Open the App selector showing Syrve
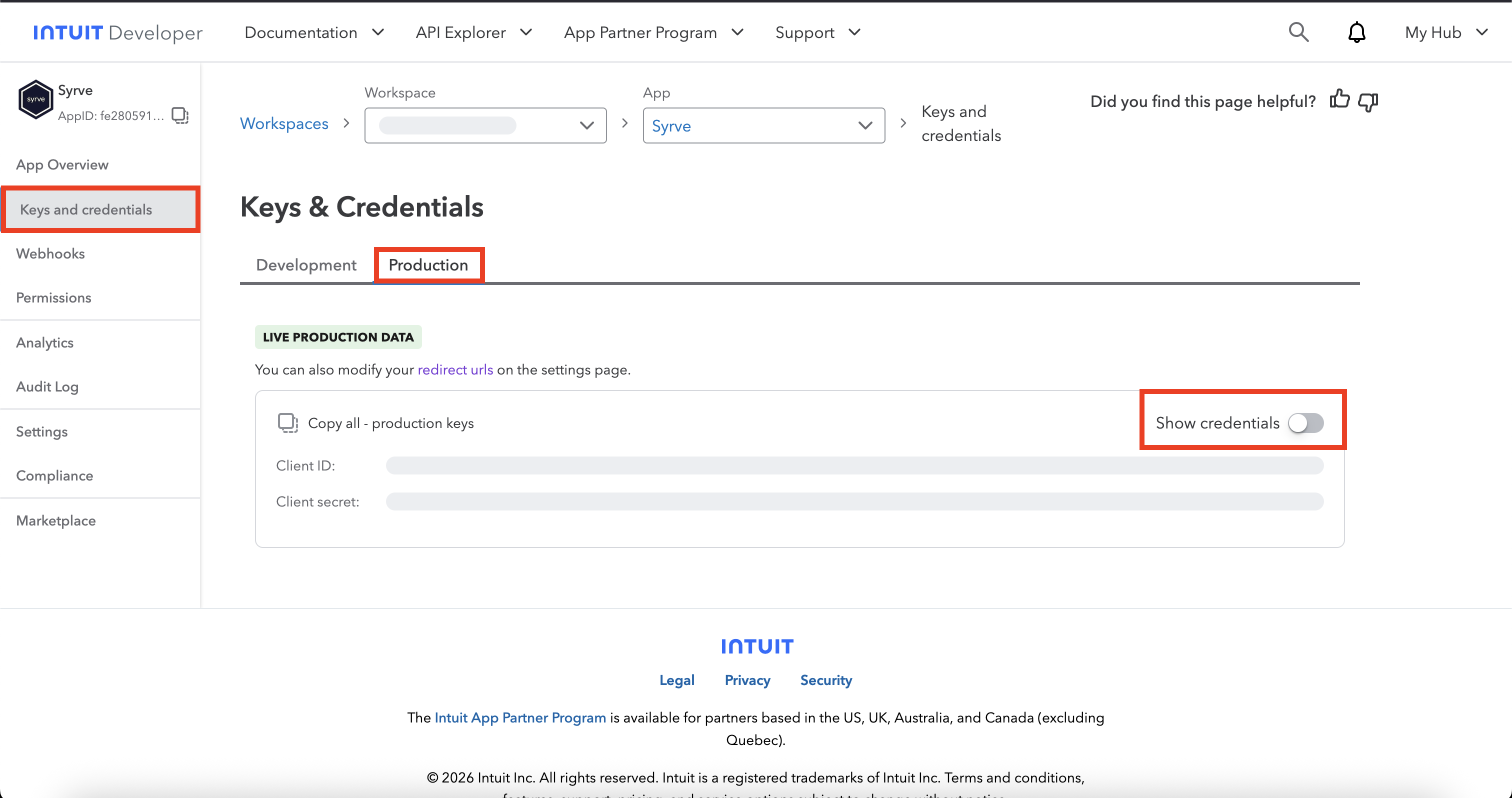The height and width of the screenshot is (798, 1512). [x=763, y=125]
